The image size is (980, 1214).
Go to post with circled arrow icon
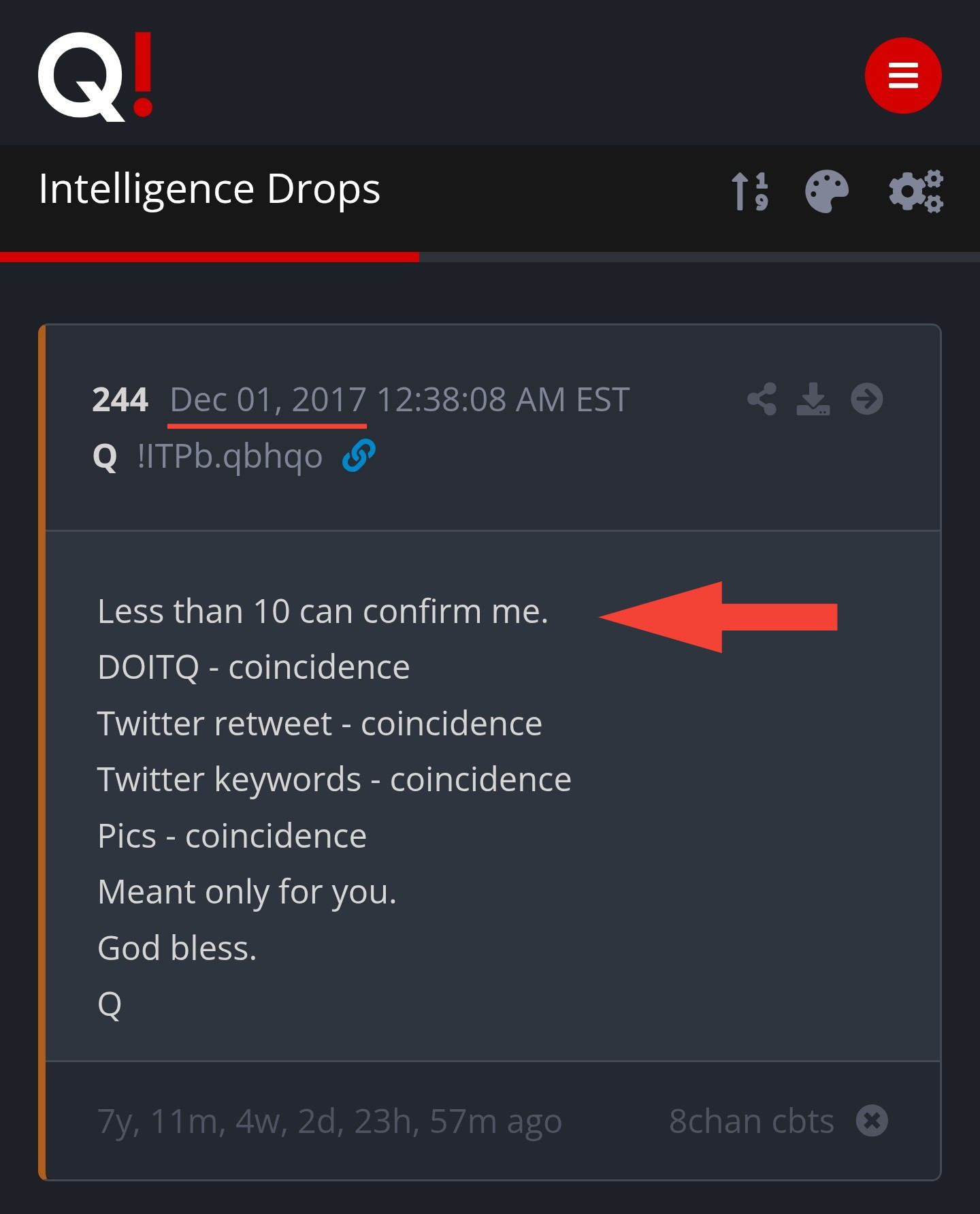[x=866, y=399]
